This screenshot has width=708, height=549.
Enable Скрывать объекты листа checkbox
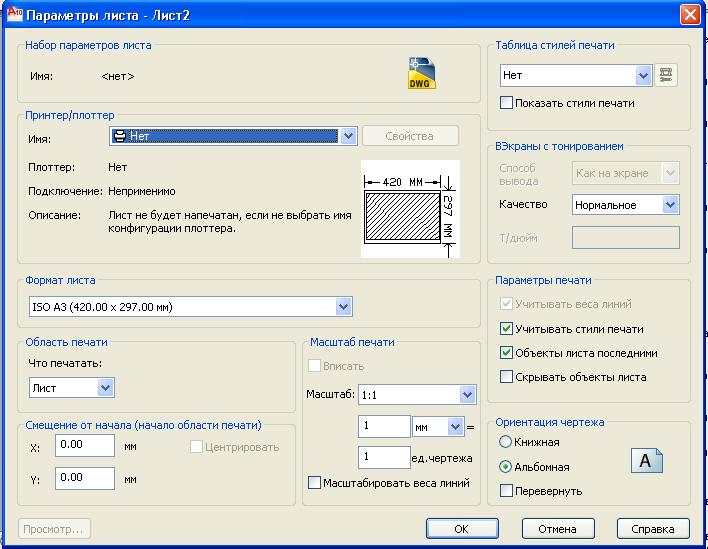coord(507,377)
